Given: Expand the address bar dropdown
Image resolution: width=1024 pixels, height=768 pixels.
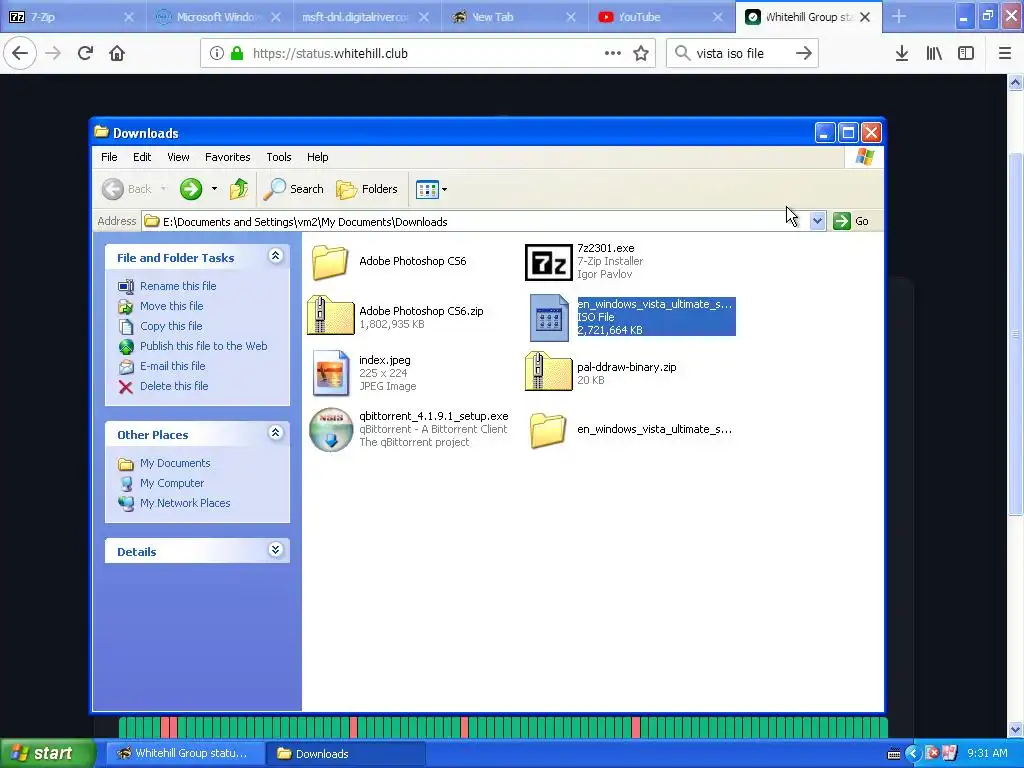Looking at the screenshot, I should coord(817,221).
